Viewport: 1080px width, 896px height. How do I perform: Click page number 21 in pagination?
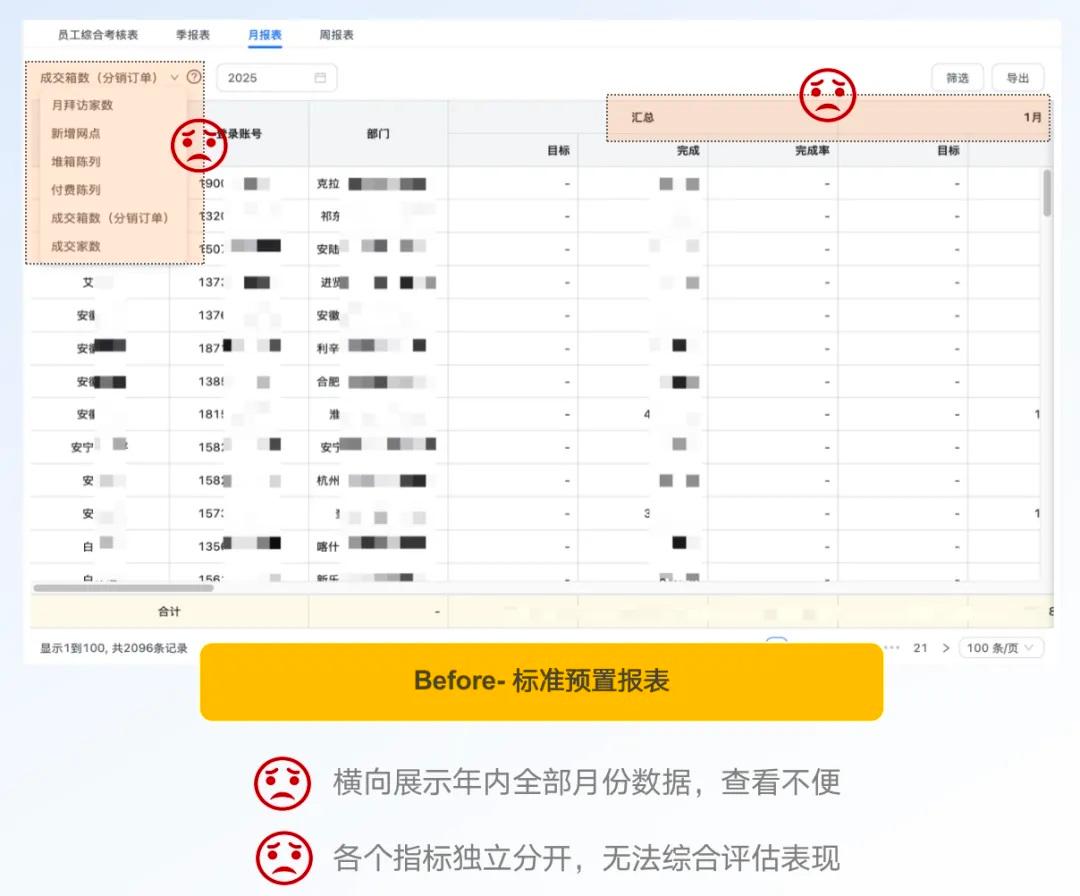(x=922, y=647)
